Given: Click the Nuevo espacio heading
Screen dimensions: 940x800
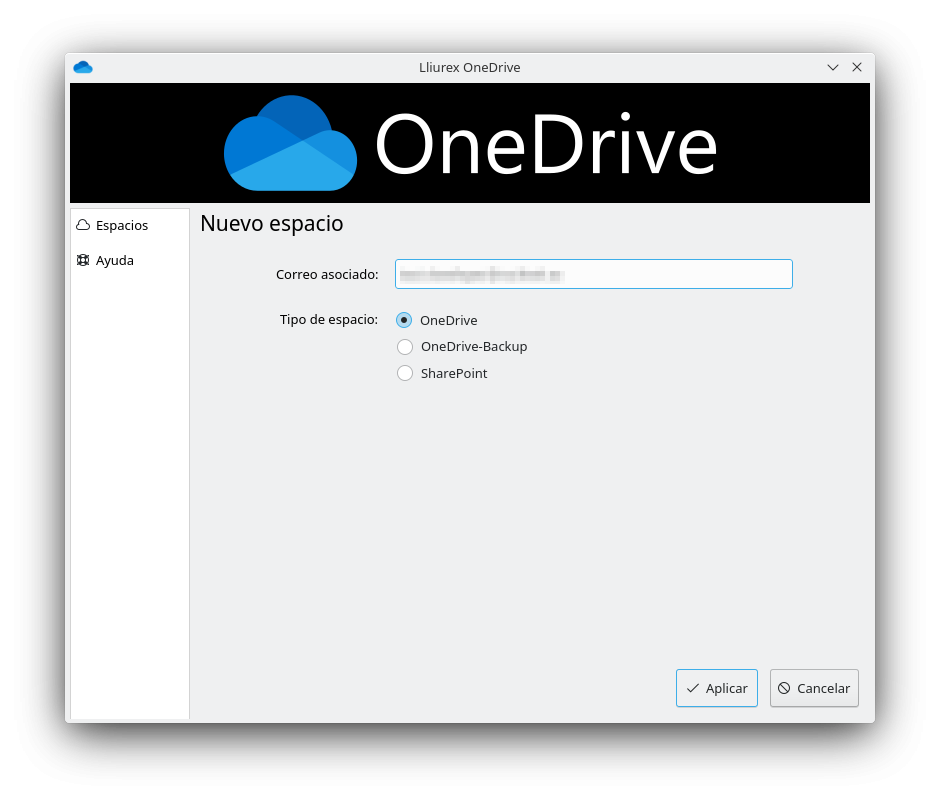Looking at the screenshot, I should 271,223.
